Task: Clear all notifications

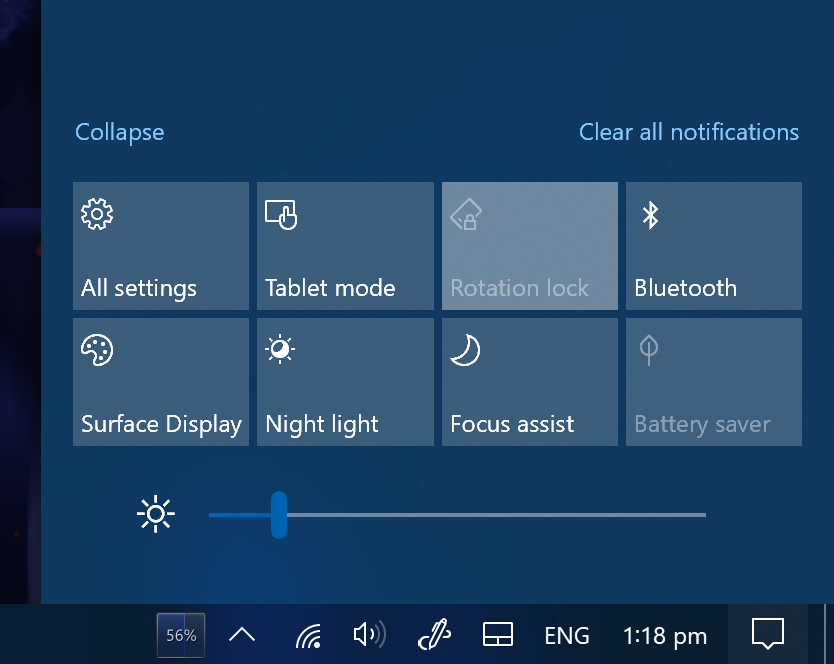Action: click(689, 132)
